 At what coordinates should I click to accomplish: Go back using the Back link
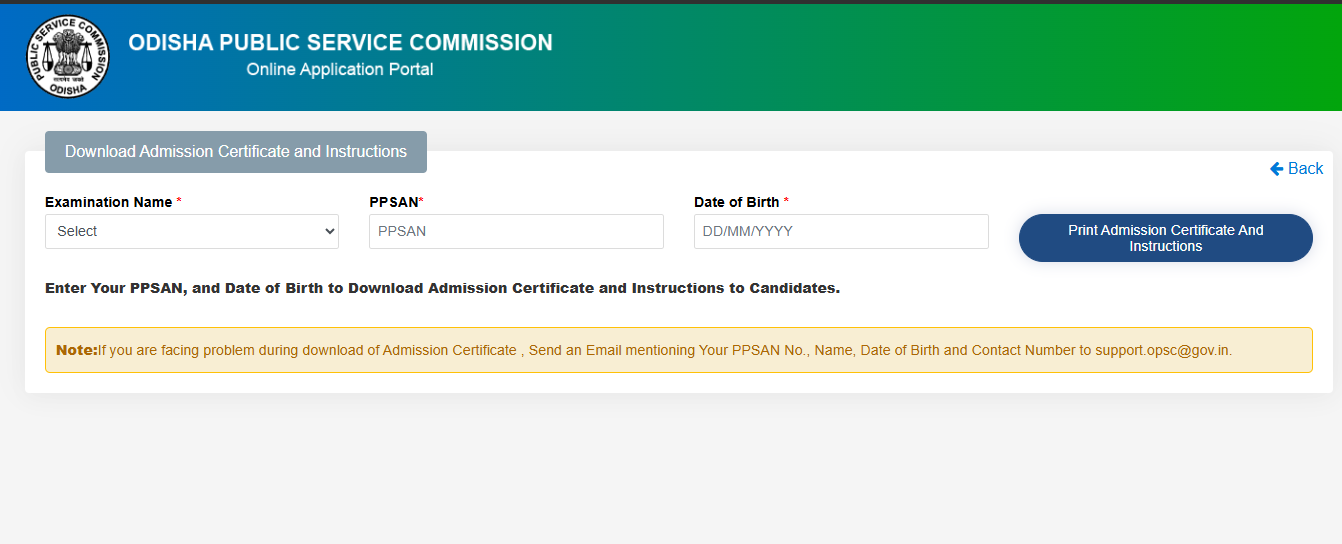click(x=1296, y=169)
